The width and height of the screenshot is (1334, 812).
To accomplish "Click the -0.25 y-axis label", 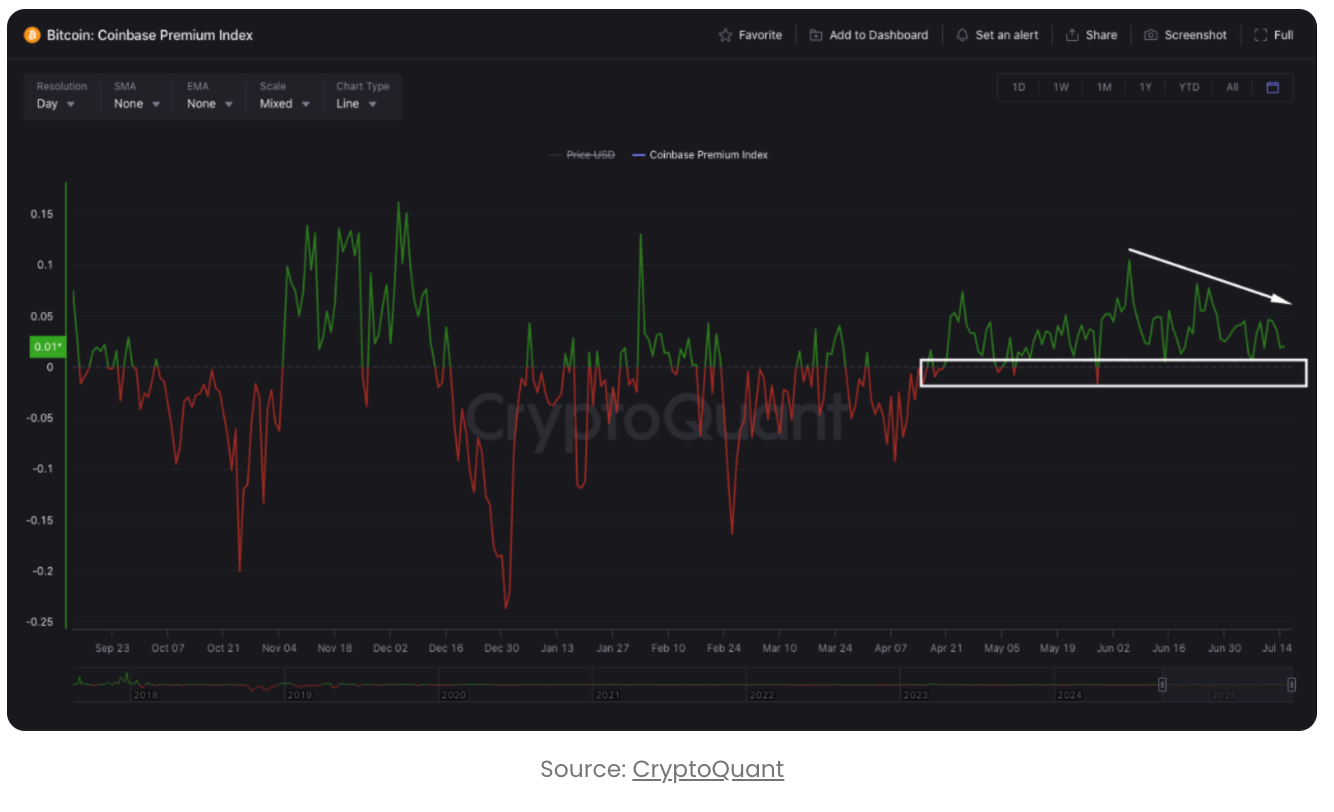I will tap(40, 622).
